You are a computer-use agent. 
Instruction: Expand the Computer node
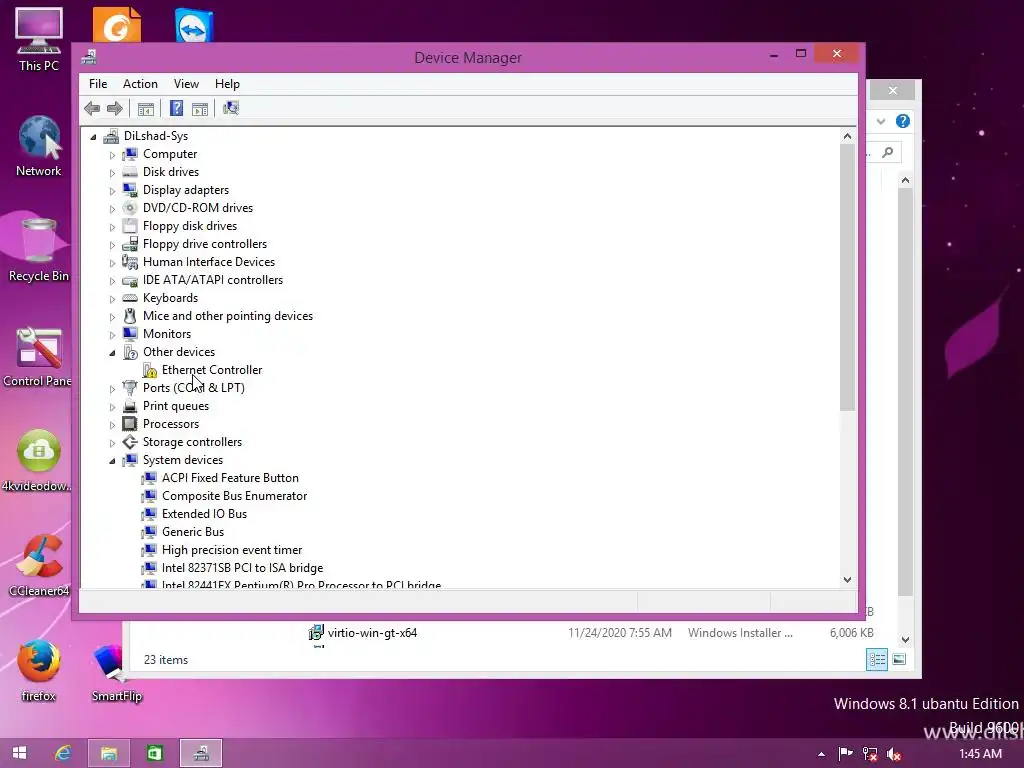coord(112,155)
